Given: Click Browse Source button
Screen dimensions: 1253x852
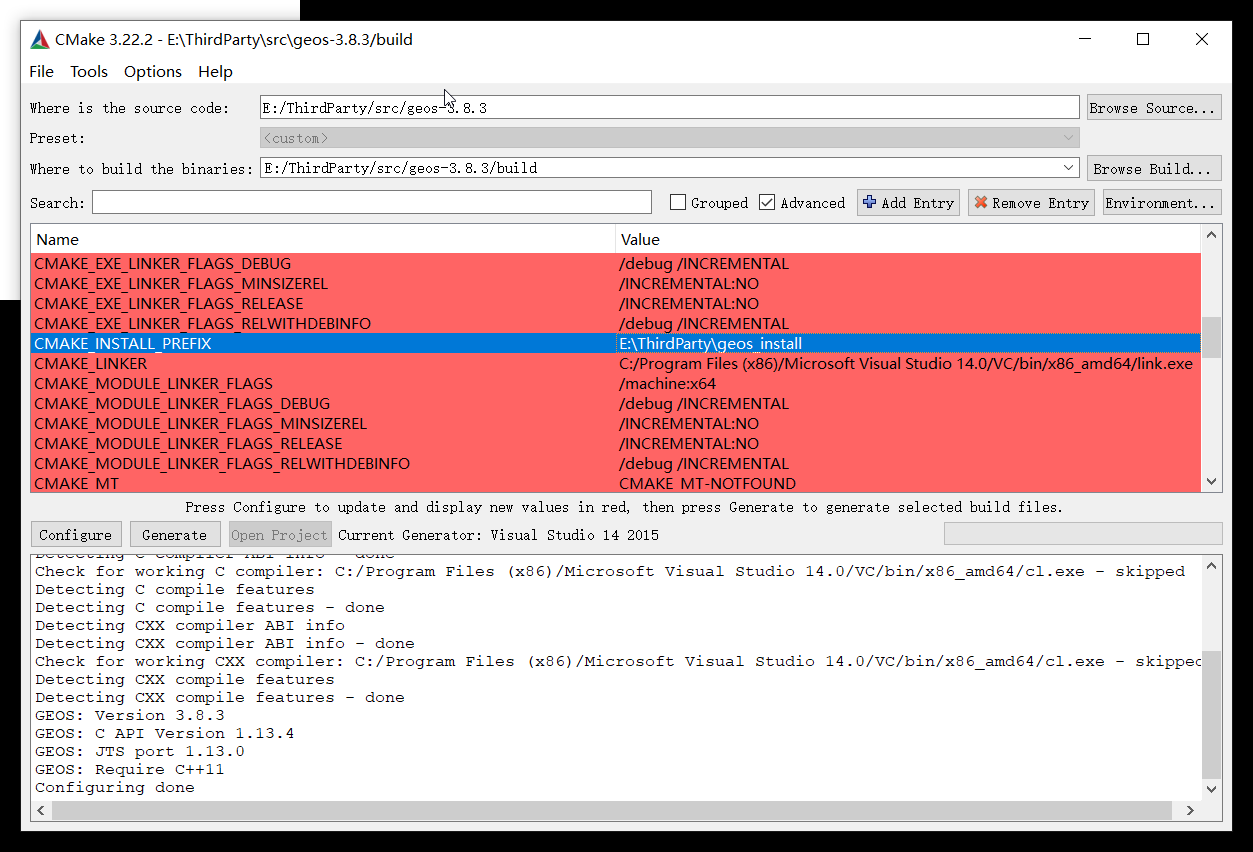Looking at the screenshot, I should pyautogui.click(x=1154, y=108).
